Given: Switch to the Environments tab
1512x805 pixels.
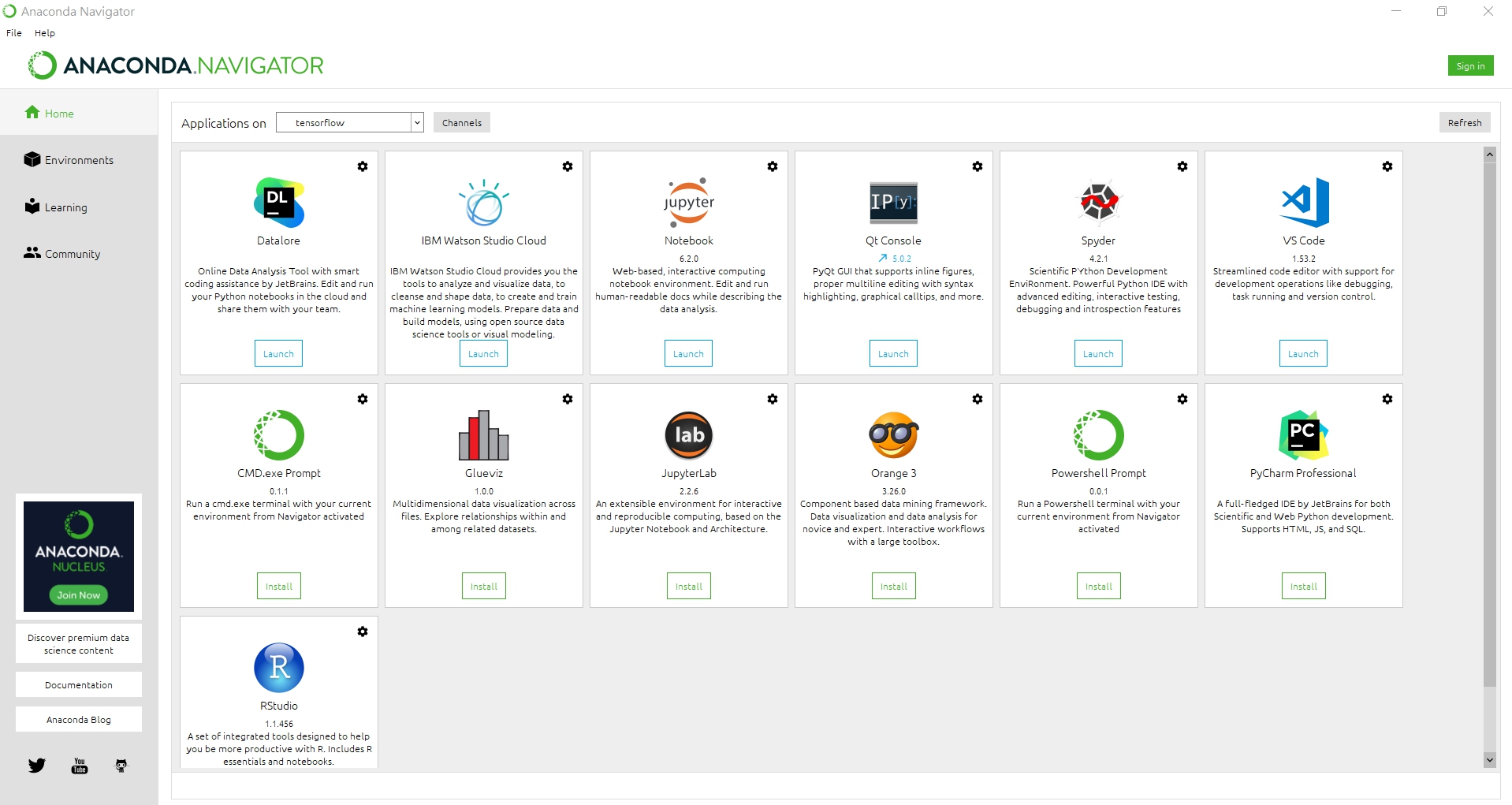Looking at the screenshot, I should [79, 160].
